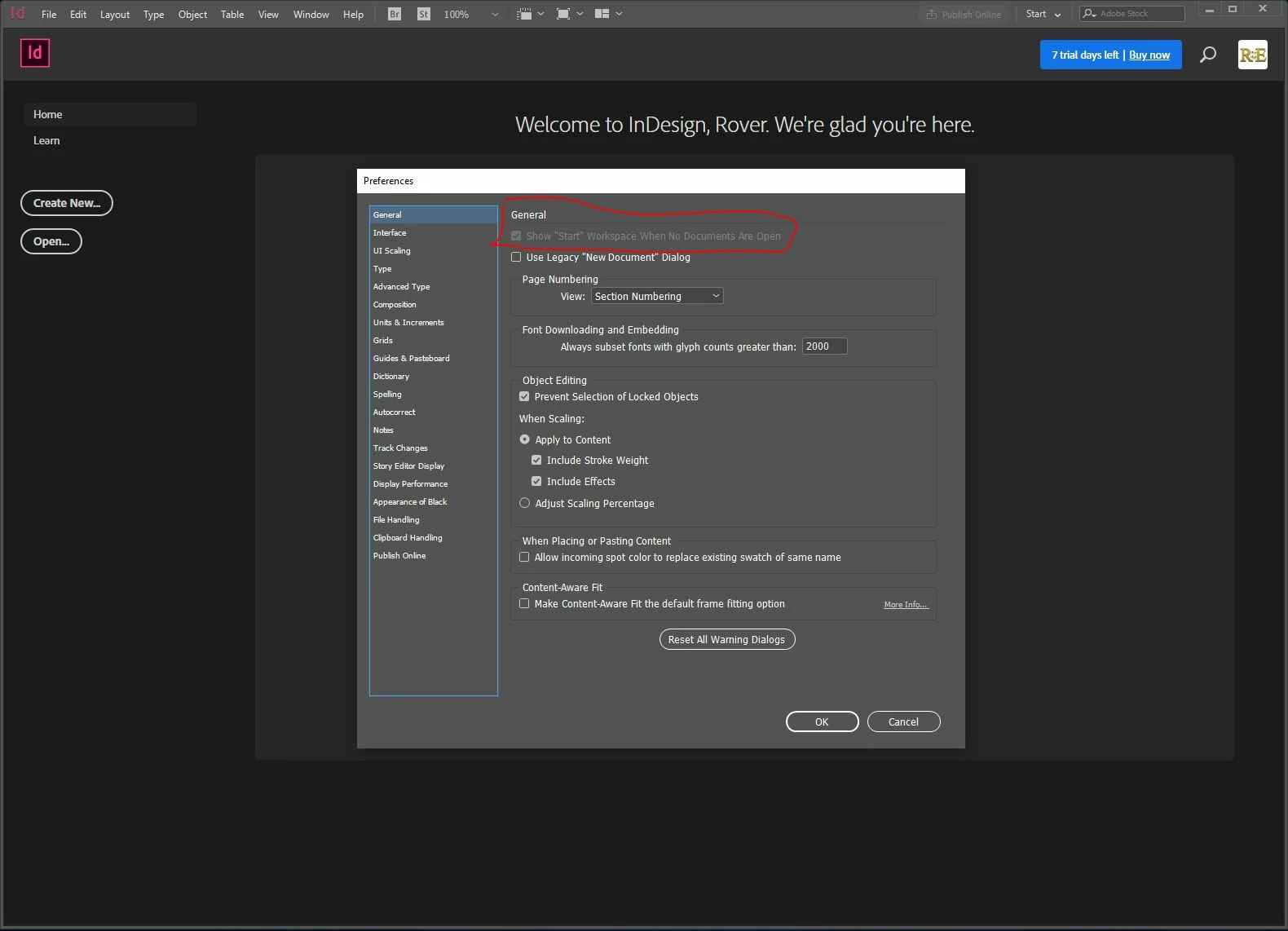This screenshot has height=931, width=1288.
Task: Select Home in left sidebar
Action: tap(109, 114)
